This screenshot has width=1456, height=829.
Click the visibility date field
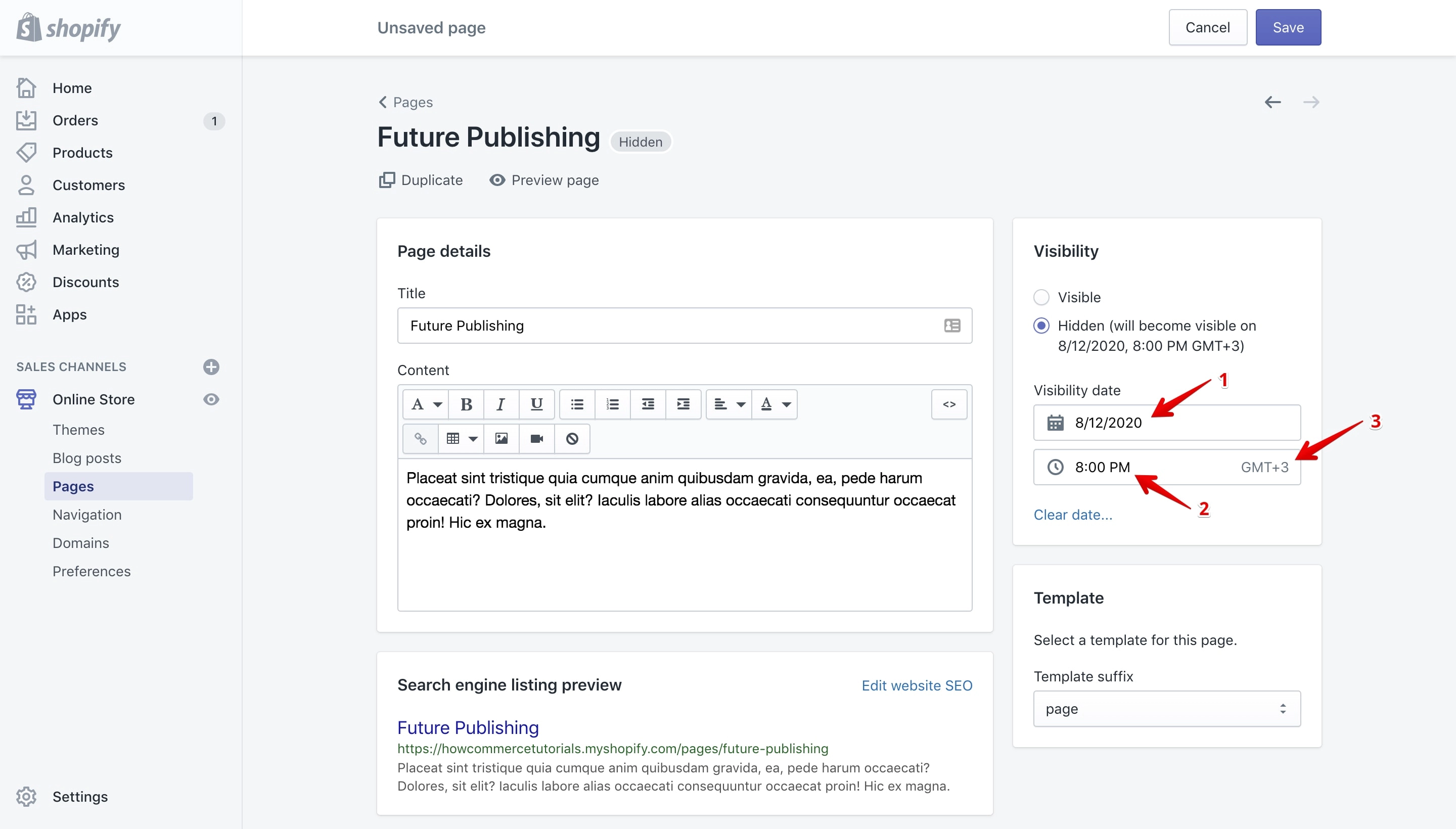pyautogui.click(x=1167, y=423)
